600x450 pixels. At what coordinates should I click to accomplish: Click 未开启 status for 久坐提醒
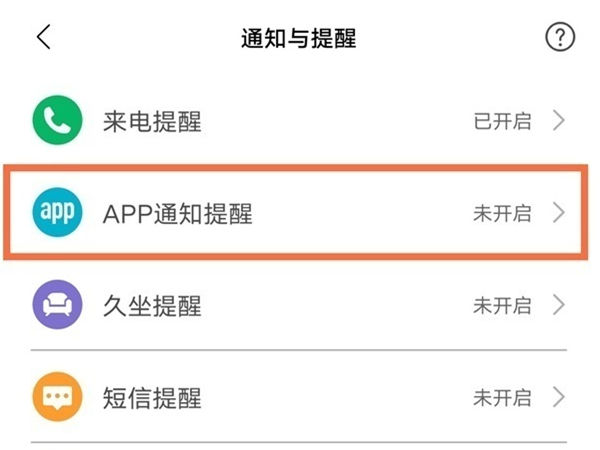[x=502, y=305]
